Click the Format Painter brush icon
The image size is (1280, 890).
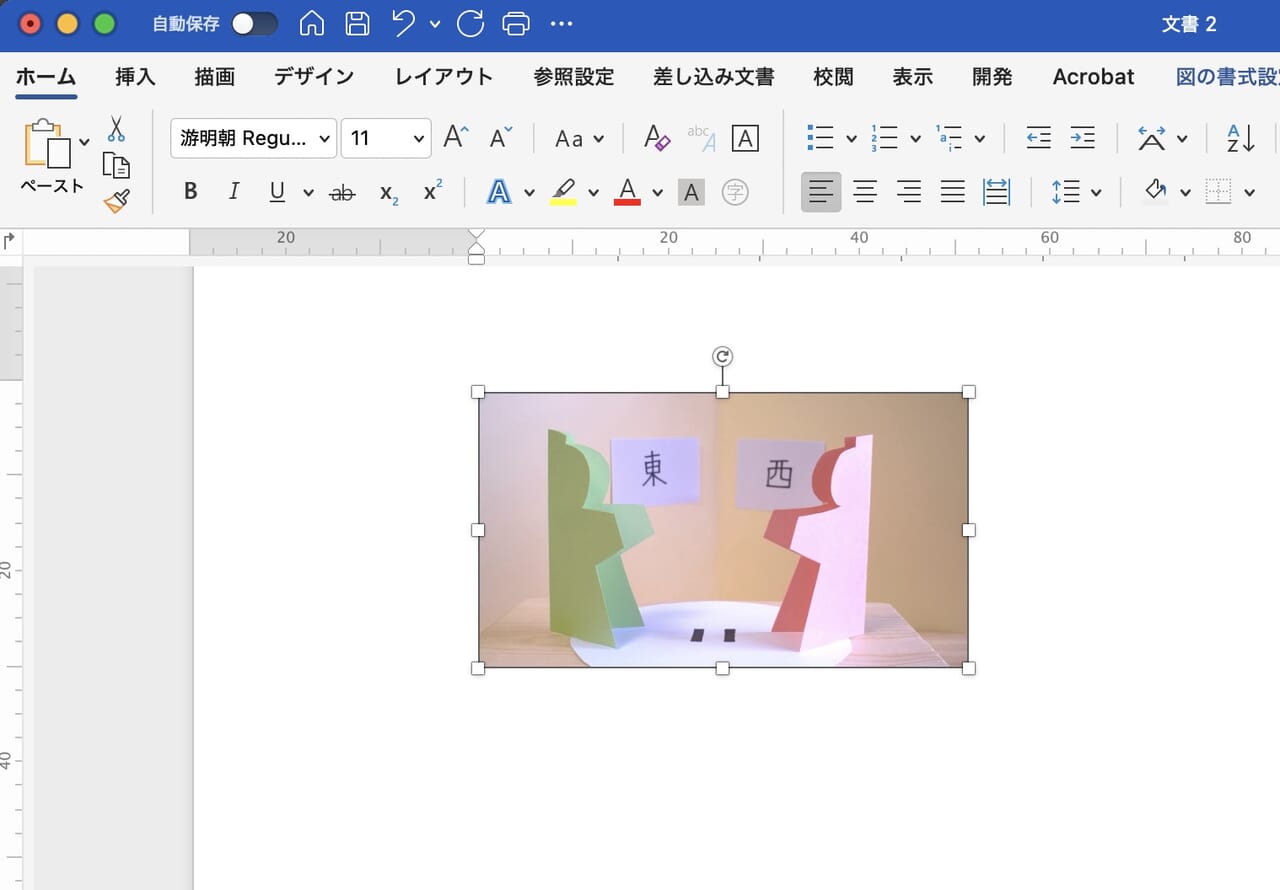[x=117, y=202]
